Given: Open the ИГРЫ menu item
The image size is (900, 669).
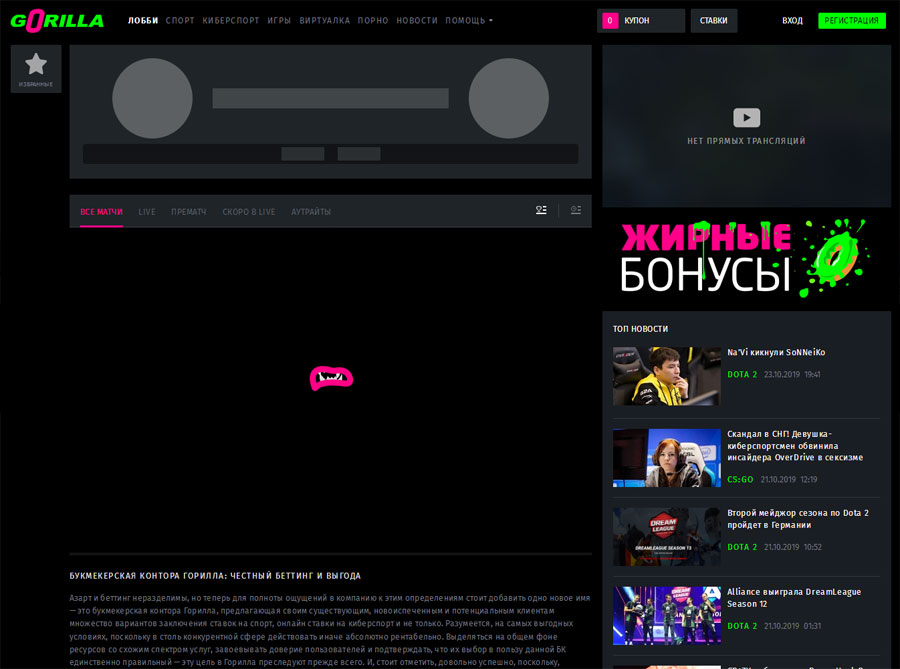Looking at the screenshot, I should [279, 21].
